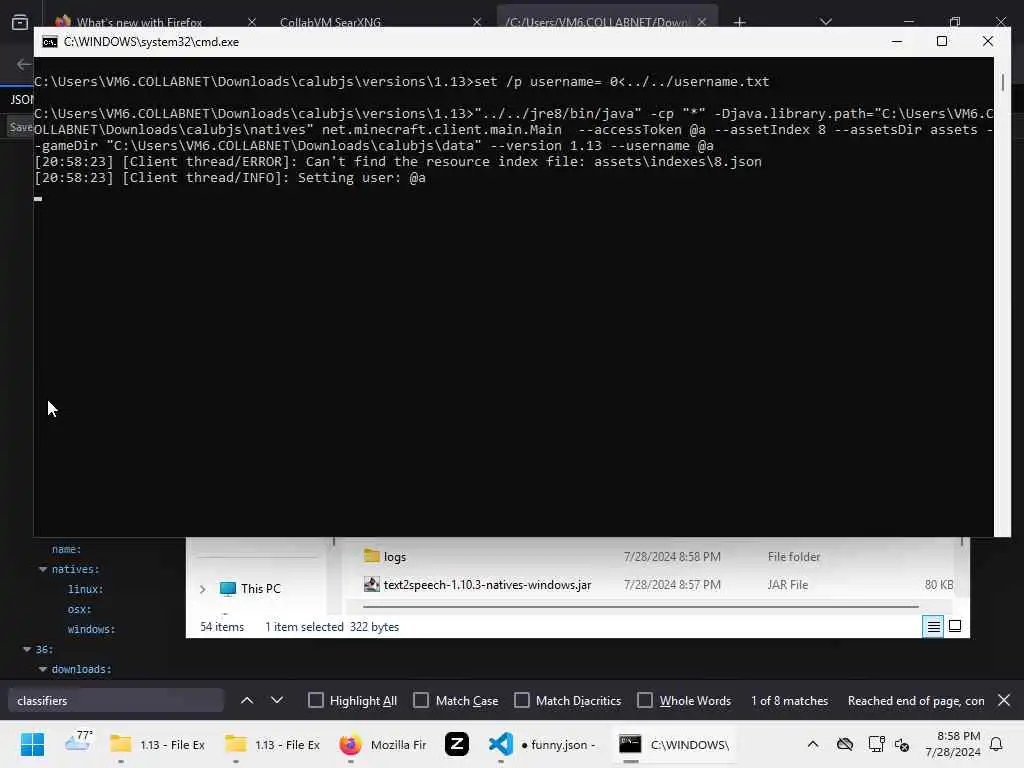This screenshot has height=768, width=1024.
Task: Close the /C:/Users/VM6.COLLABNET tab
Action: (x=701, y=22)
